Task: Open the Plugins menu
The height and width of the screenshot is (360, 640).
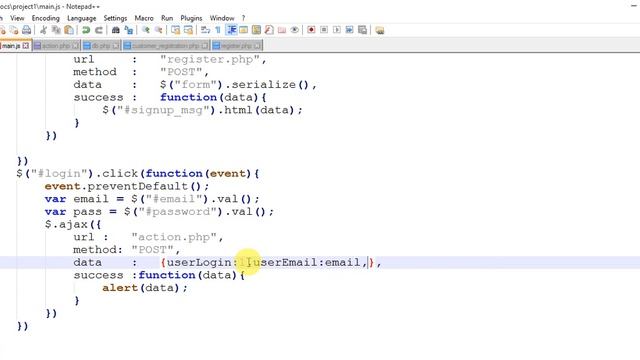Action: tap(191, 18)
